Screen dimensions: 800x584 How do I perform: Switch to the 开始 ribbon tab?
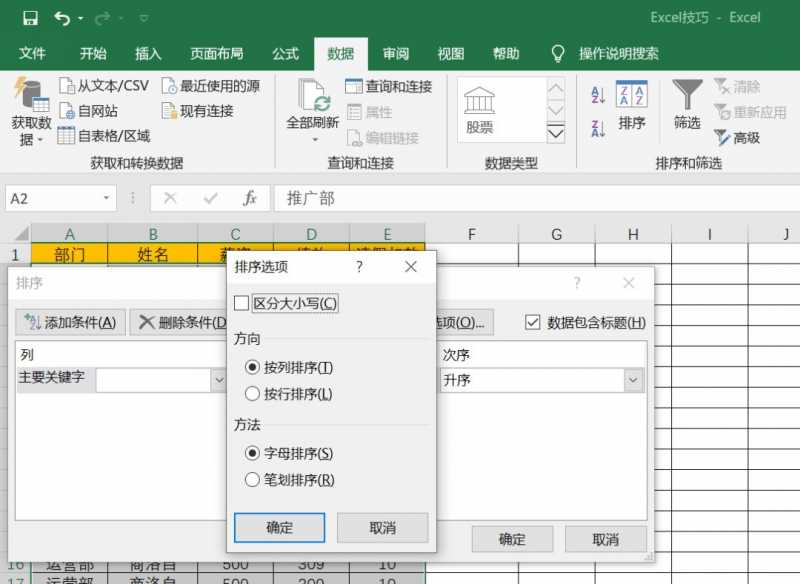pos(93,54)
